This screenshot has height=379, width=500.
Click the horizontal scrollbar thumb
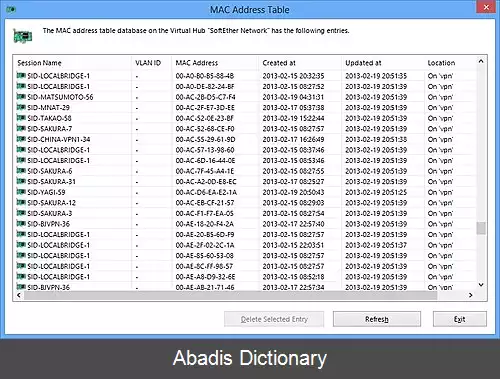(x=231, y=295)
